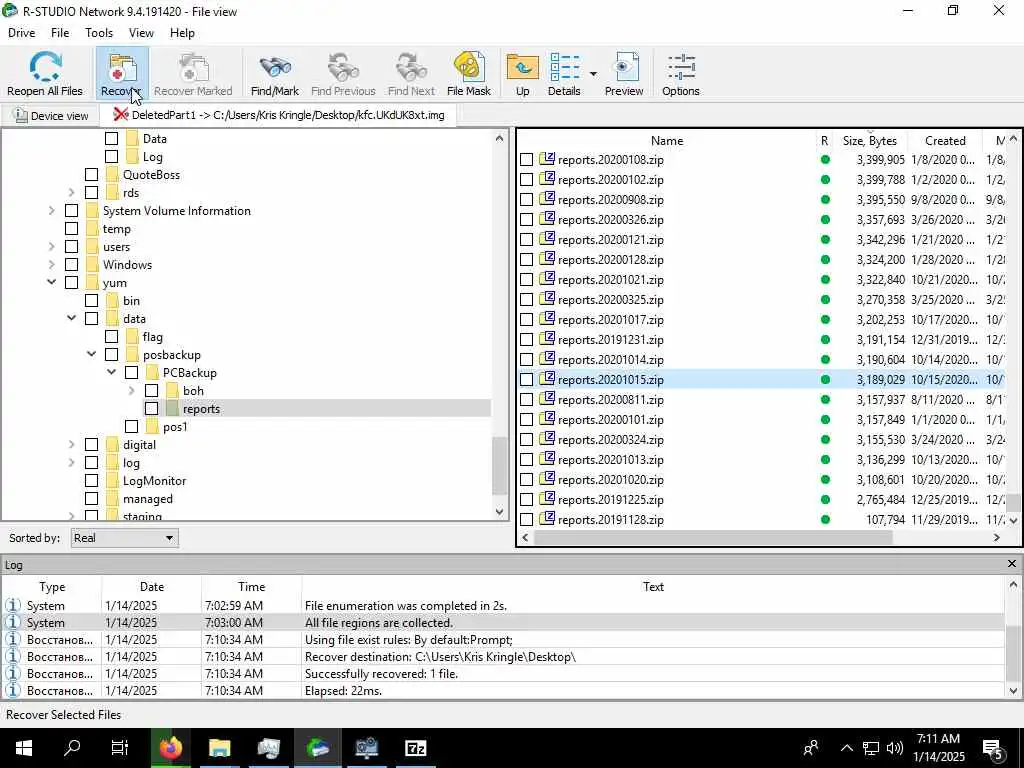Click the info icon of 7:02:59 AM log entry
The height and width of the screenshot is (768, 1024).
coord(13,605)
